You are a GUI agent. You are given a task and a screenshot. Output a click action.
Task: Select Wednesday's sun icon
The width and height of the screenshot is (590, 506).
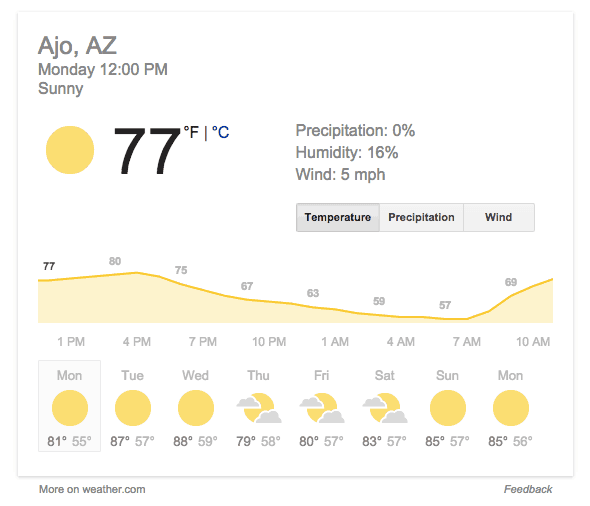point(196,408)
